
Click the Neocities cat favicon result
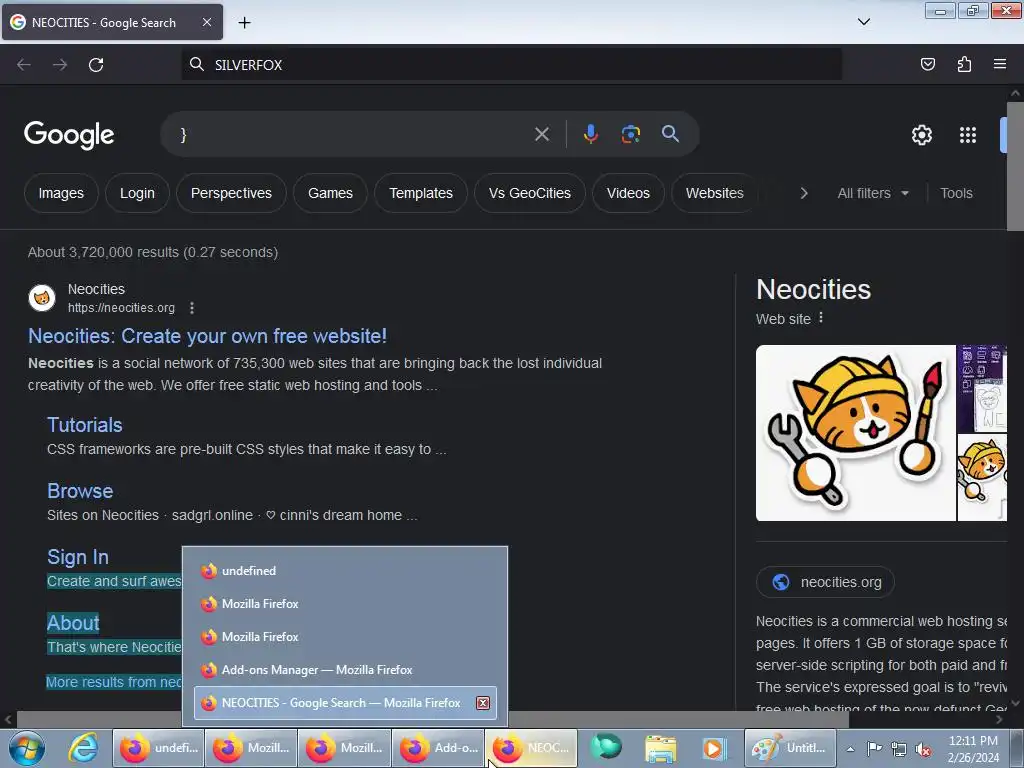42,298
